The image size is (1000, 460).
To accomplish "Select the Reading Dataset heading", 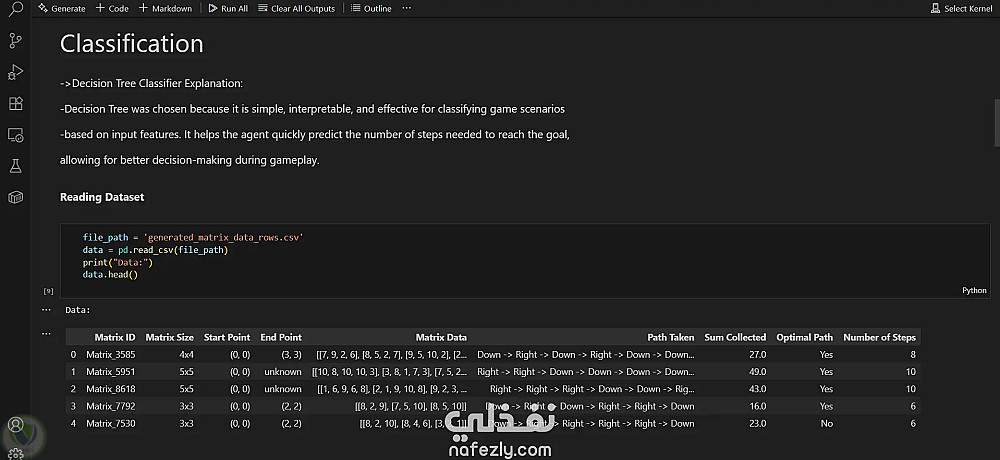I will pos(102,197).
